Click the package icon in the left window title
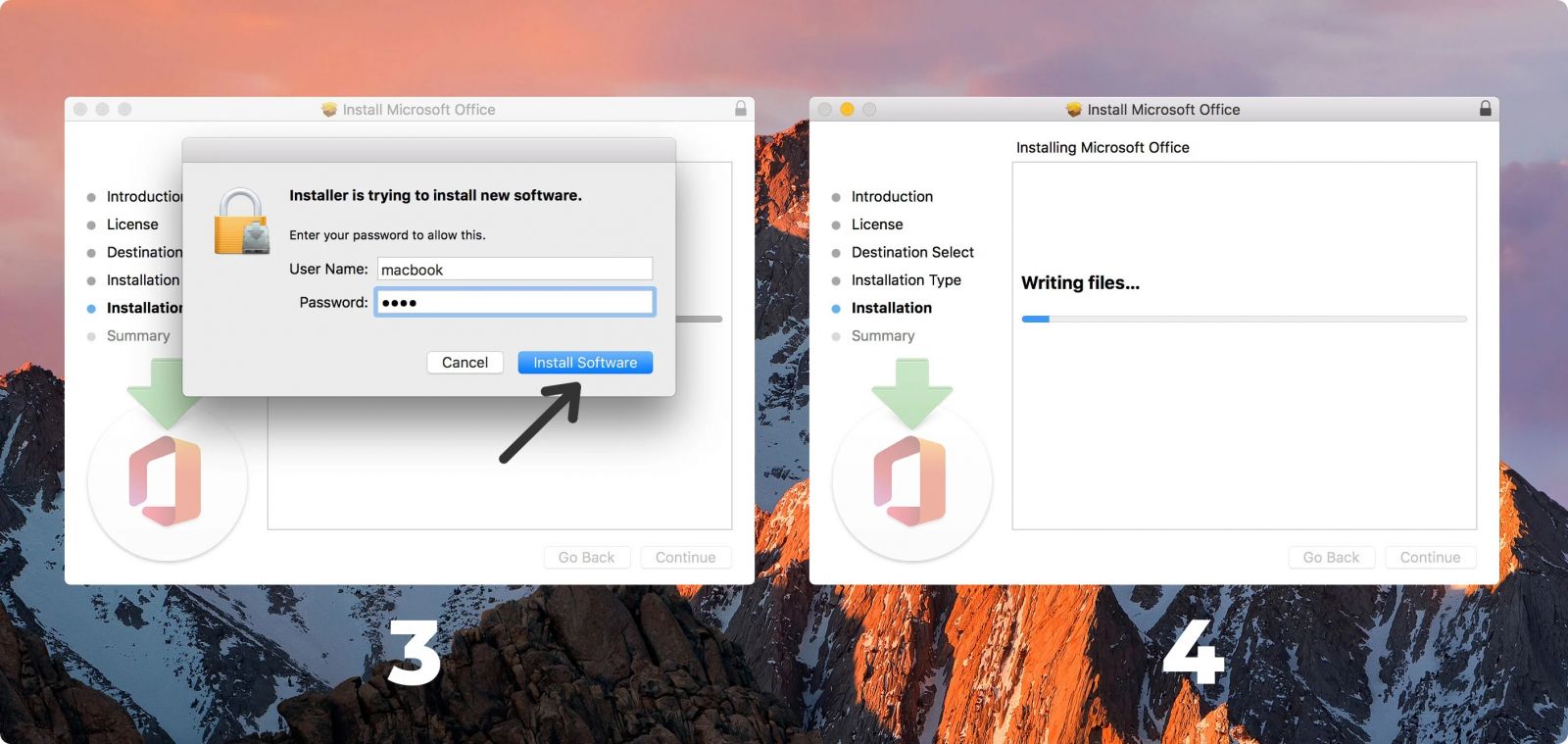The height and width of the screenshot is (744, 1568). [x=329, y=110]
